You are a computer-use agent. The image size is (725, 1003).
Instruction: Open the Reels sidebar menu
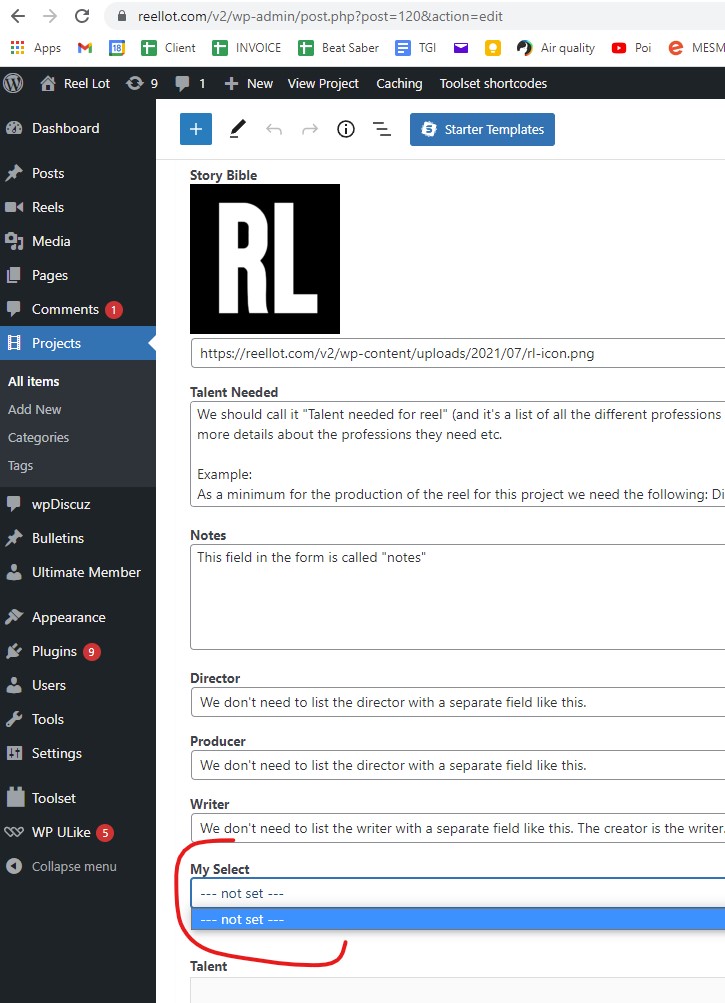tap(77, 207)
